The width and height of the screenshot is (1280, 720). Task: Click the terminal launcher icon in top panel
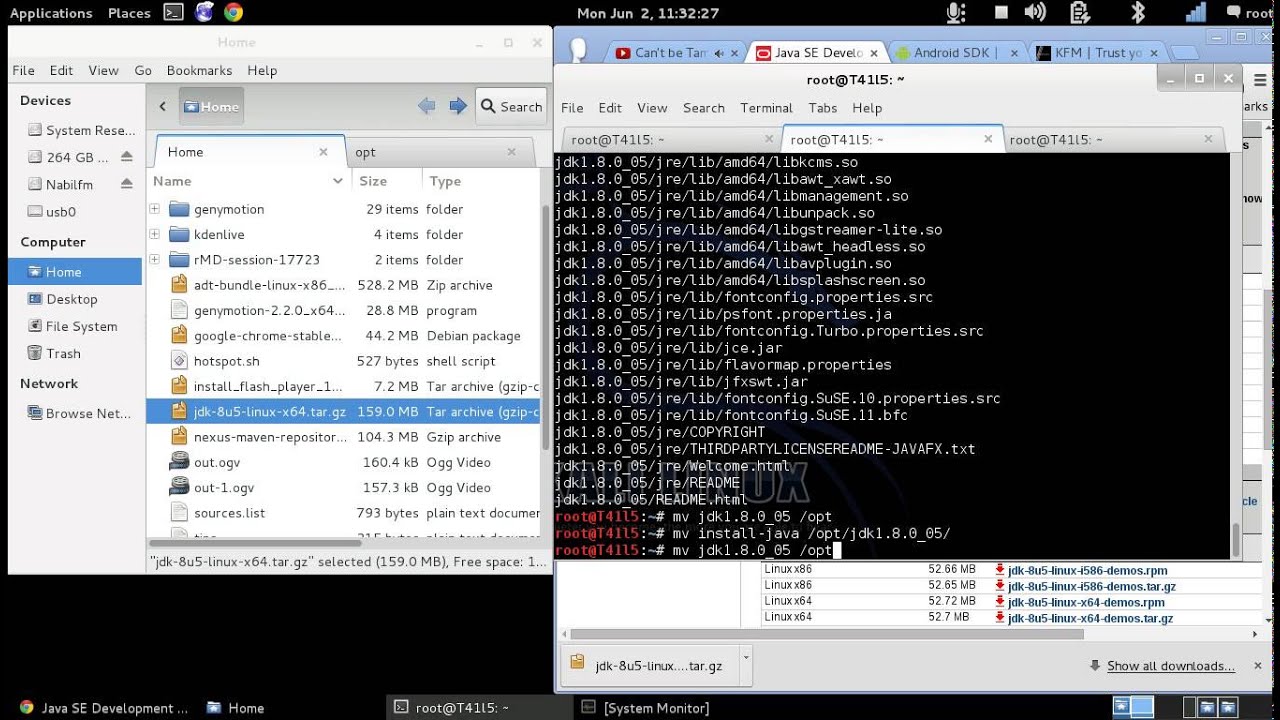pyautogui.click(x=173, y=13)
